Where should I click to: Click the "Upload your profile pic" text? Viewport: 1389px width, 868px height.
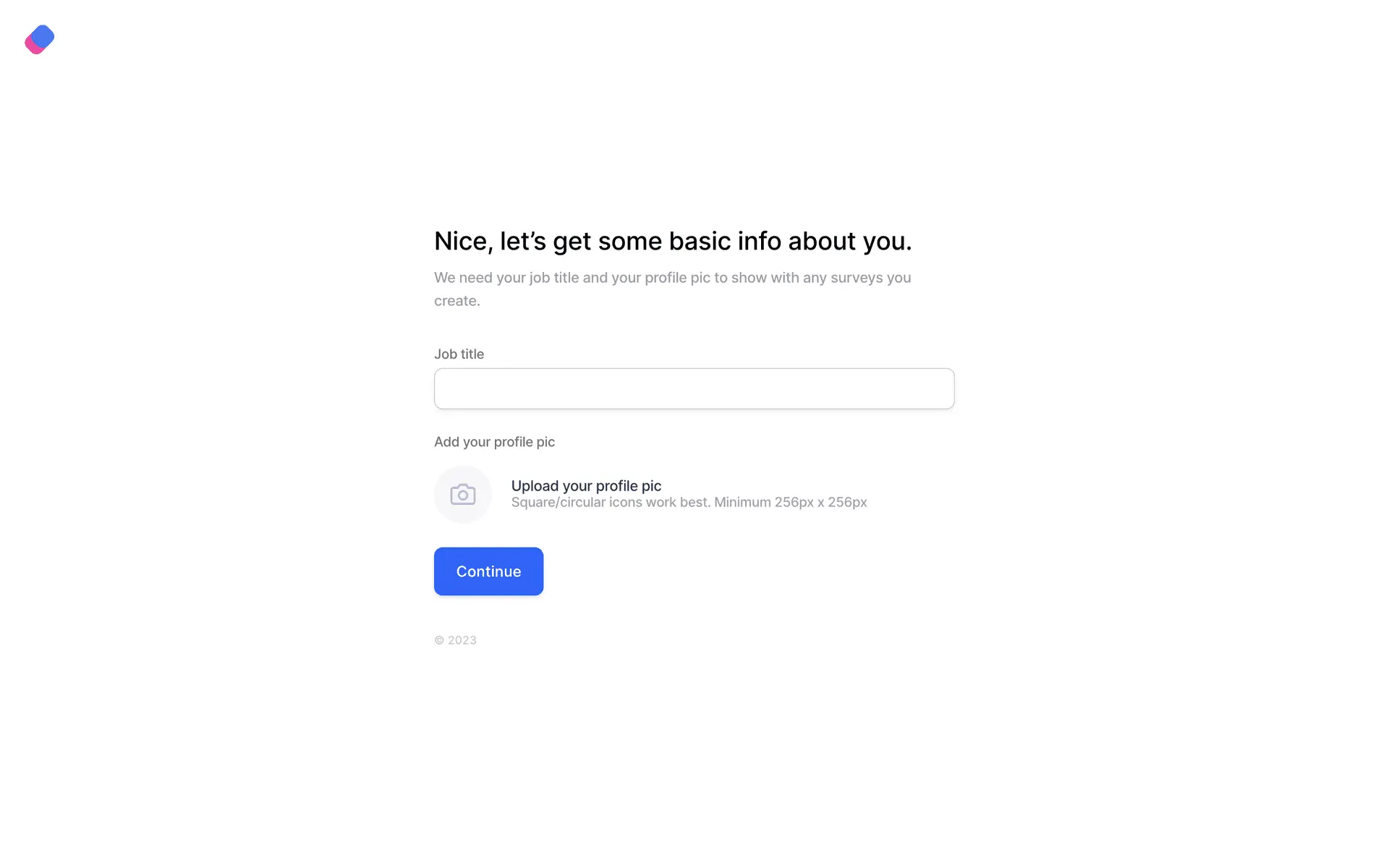586,486
